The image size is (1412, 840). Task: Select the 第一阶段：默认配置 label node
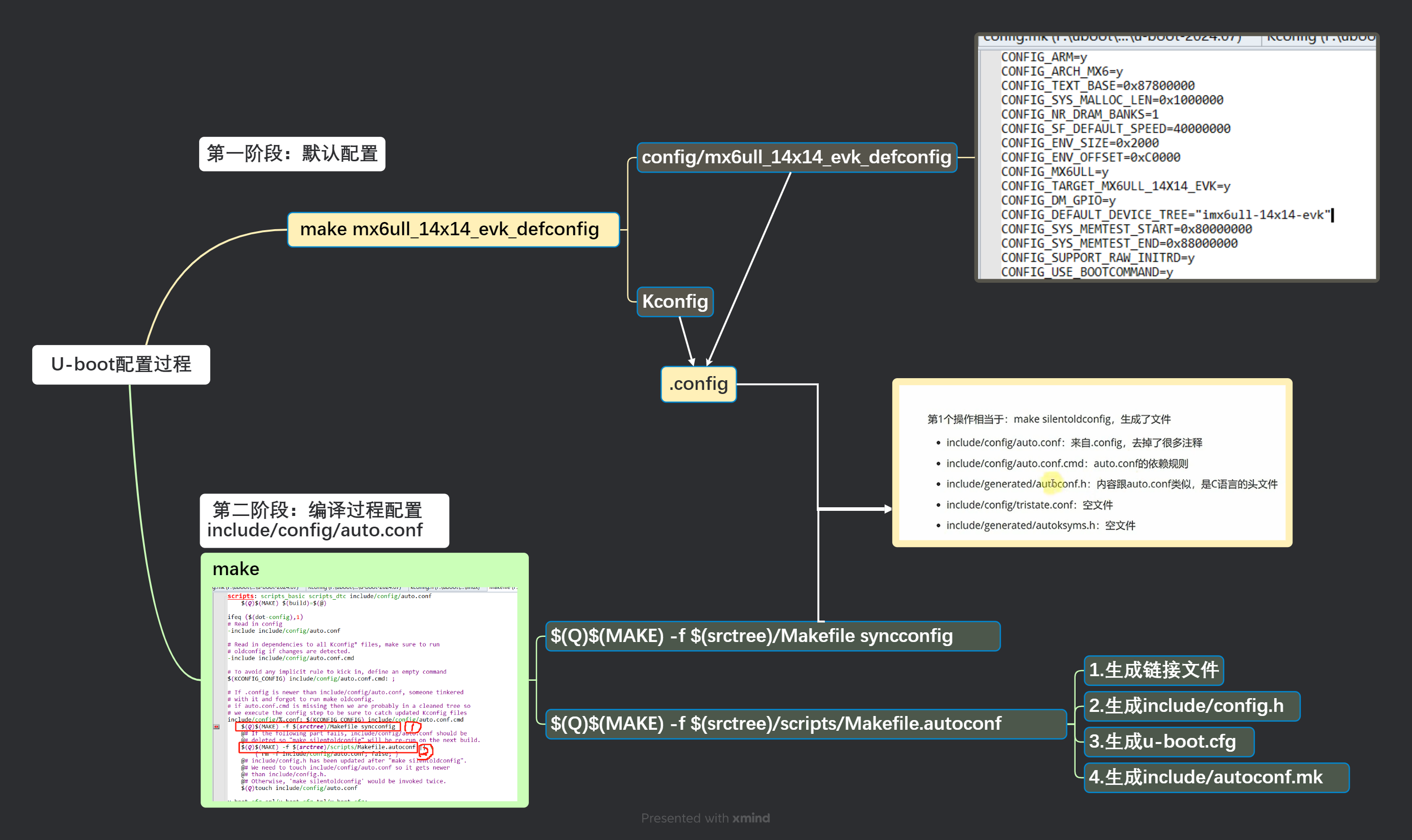(x=292, y=153)
